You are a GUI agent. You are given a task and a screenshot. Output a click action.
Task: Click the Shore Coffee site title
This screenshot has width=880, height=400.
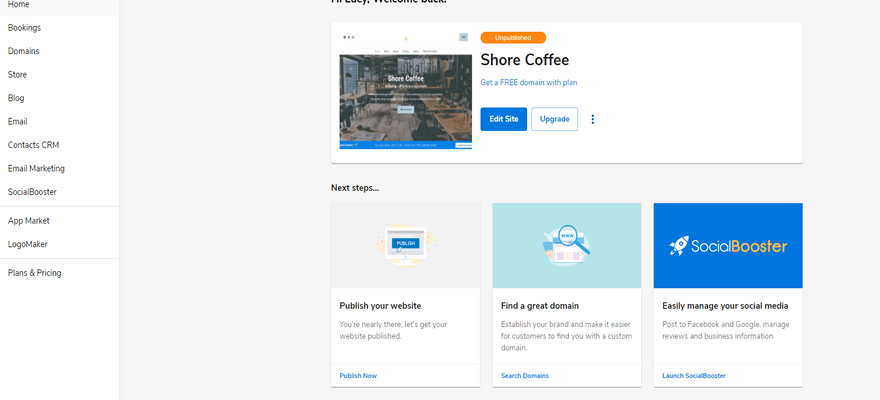pyautogui.click(x=525, y=60)
